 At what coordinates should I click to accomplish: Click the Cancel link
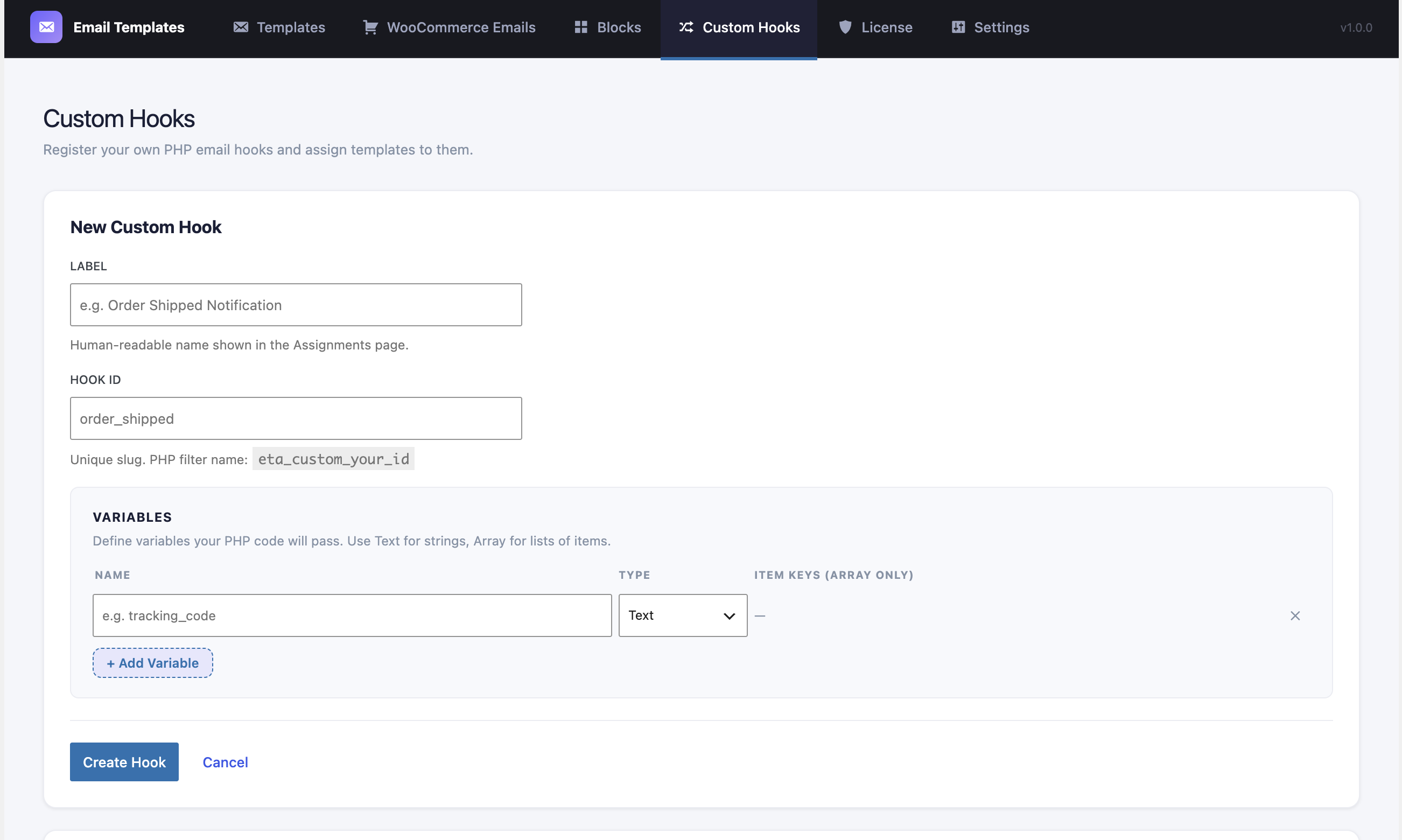click(225, 762)
